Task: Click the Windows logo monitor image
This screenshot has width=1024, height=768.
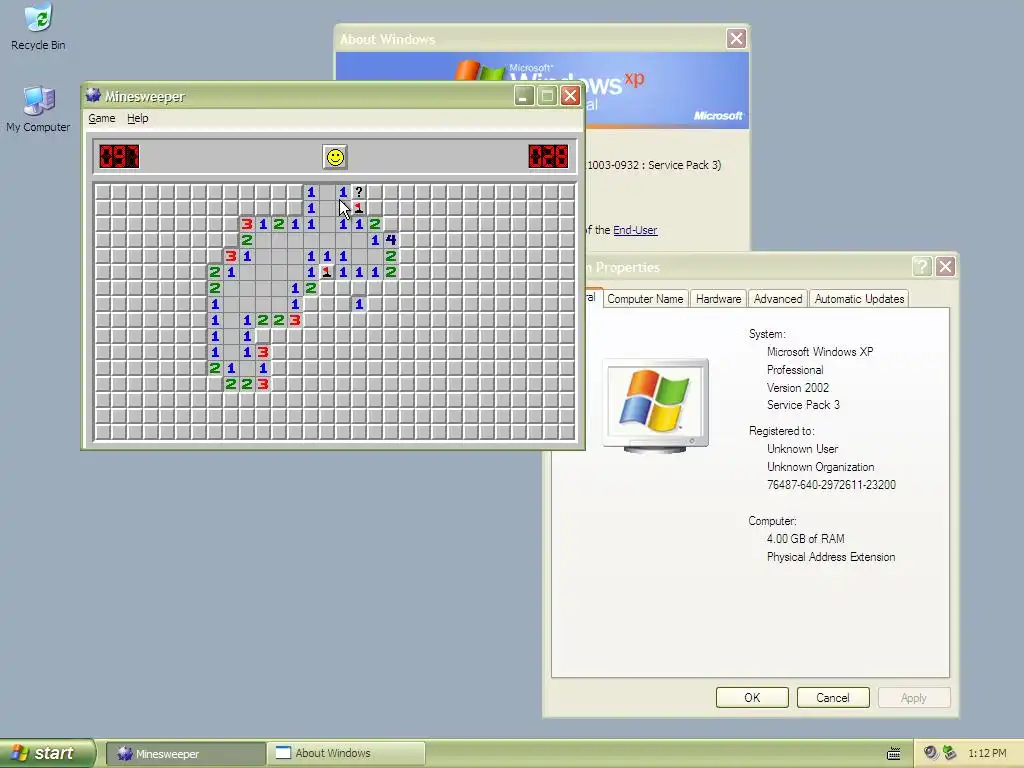Action: (x=655, y=405)
